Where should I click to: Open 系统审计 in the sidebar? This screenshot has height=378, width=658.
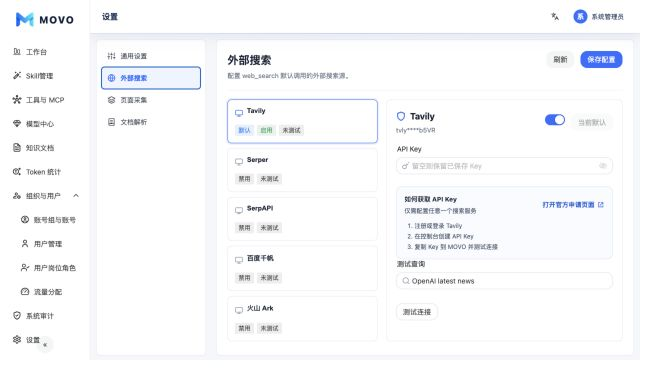coord(40,316)
